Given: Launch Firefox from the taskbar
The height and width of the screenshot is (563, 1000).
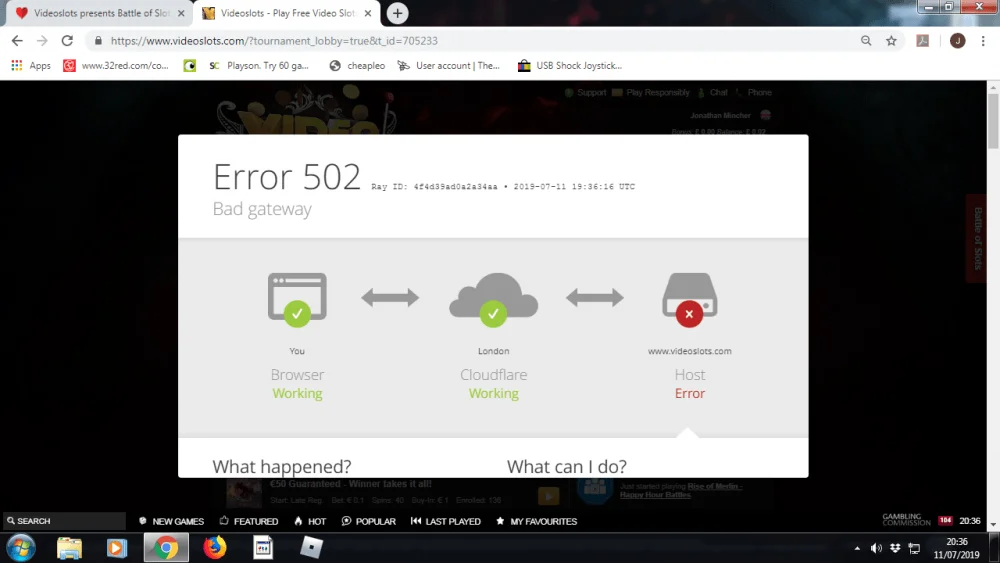Looking at the screenshot, I should pos(215,548).
